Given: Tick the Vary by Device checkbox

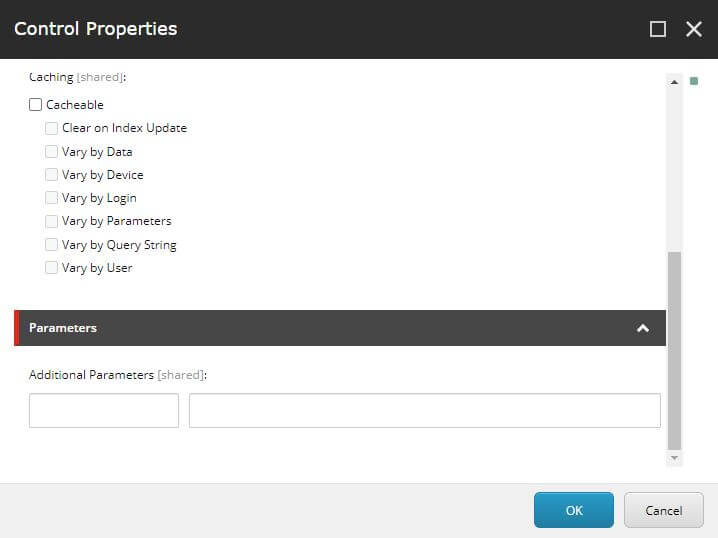Looking at the screenshot, I should tap(51, 175).
